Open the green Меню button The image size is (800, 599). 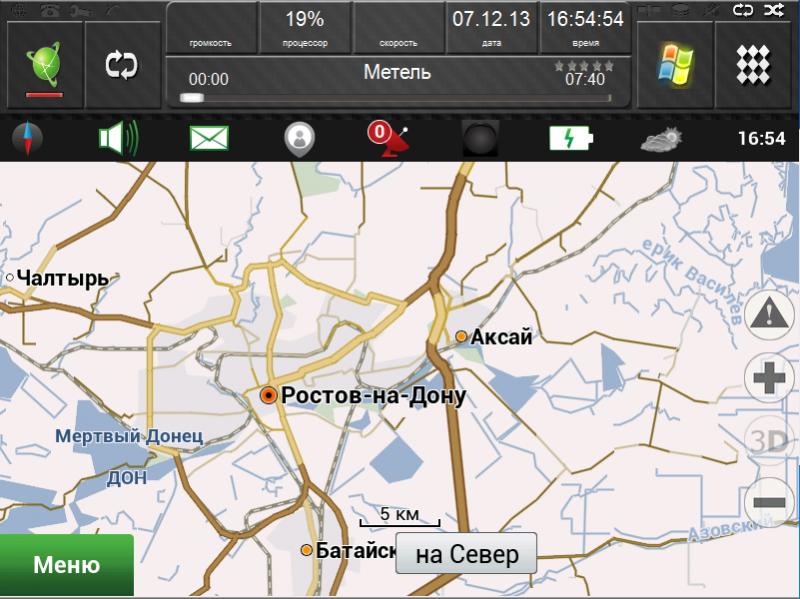coord(67,565)
